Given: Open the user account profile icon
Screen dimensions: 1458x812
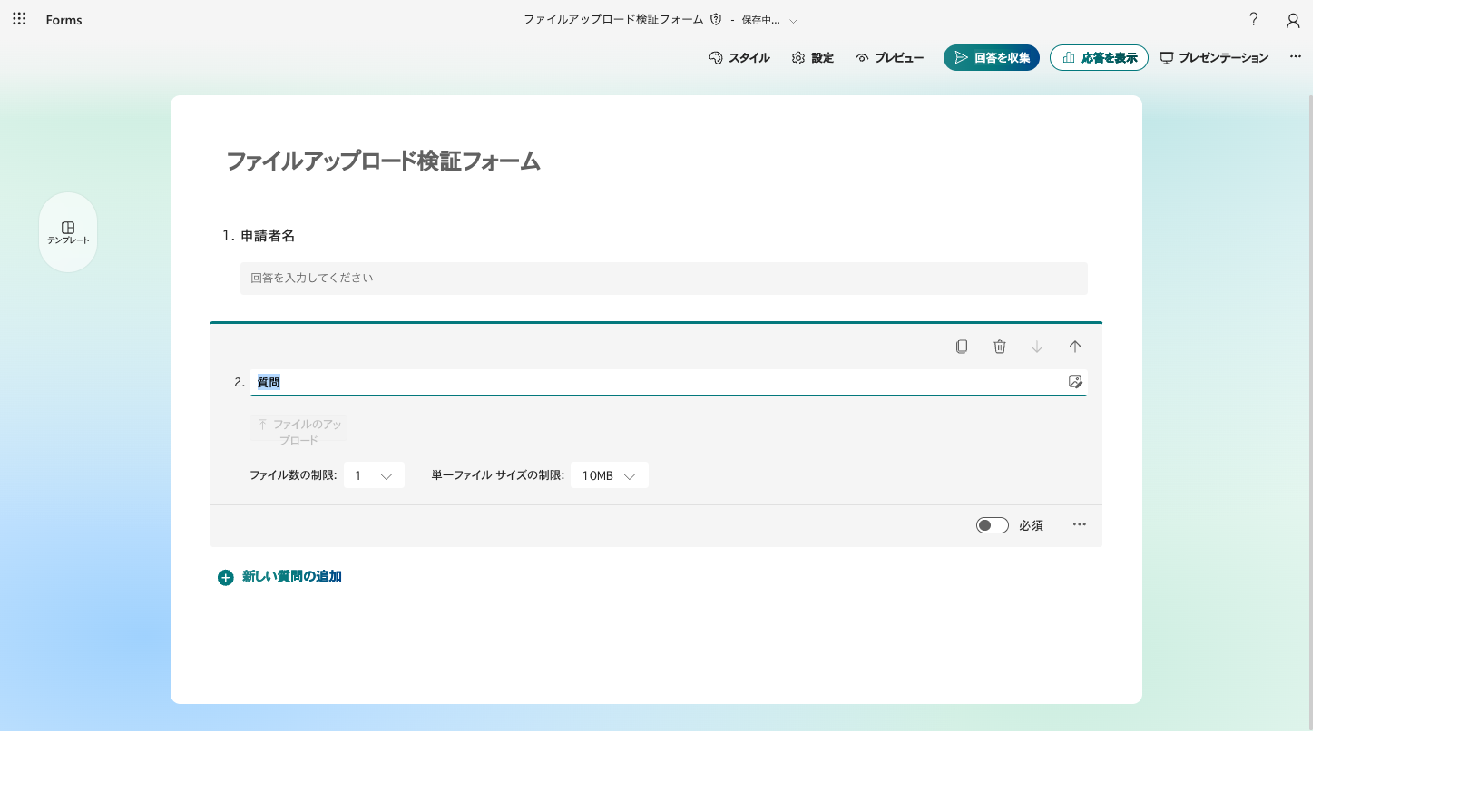Looking at the screenshot, I should (1293, 20).
